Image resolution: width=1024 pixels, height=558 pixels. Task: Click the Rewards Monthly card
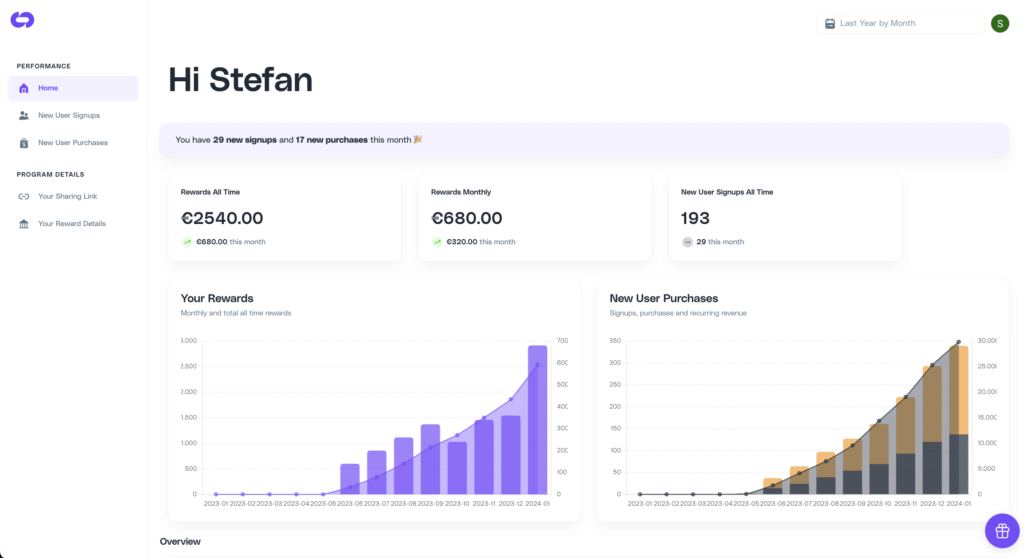tap(534, 217)
